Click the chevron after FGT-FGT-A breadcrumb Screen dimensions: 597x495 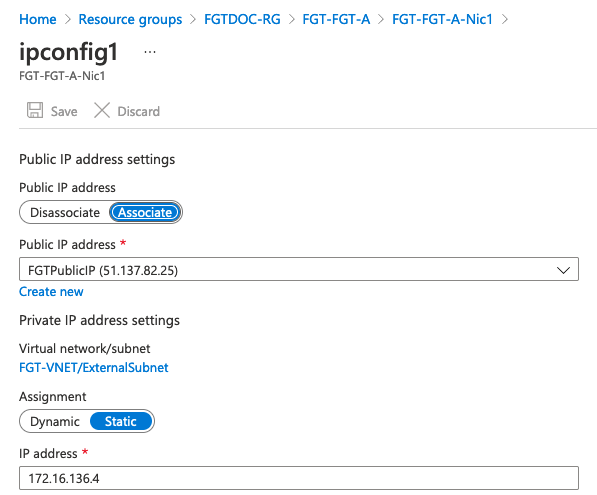tap(381, 19)
